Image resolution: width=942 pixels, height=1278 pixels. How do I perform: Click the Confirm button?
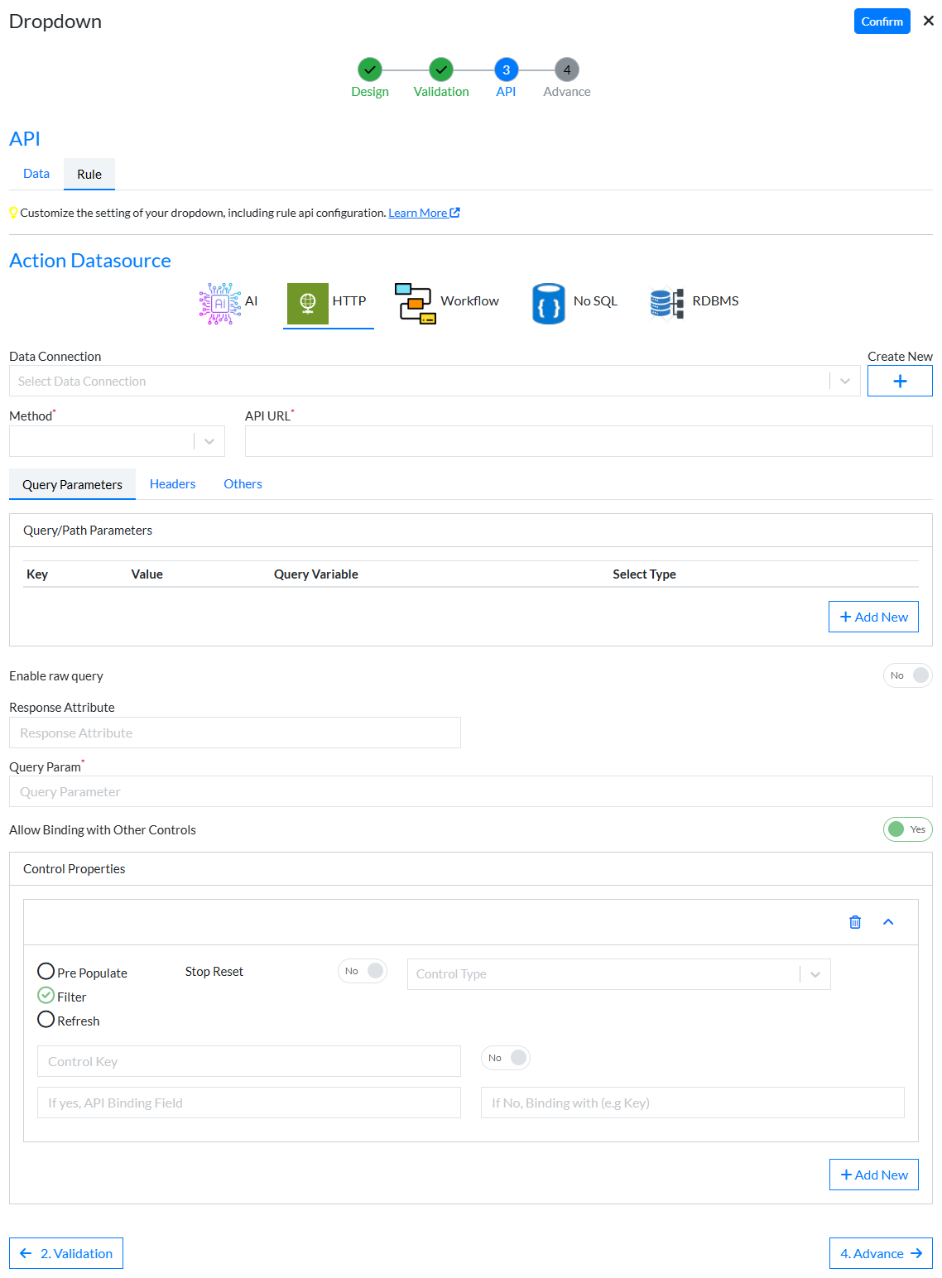[x=881, y=22]
